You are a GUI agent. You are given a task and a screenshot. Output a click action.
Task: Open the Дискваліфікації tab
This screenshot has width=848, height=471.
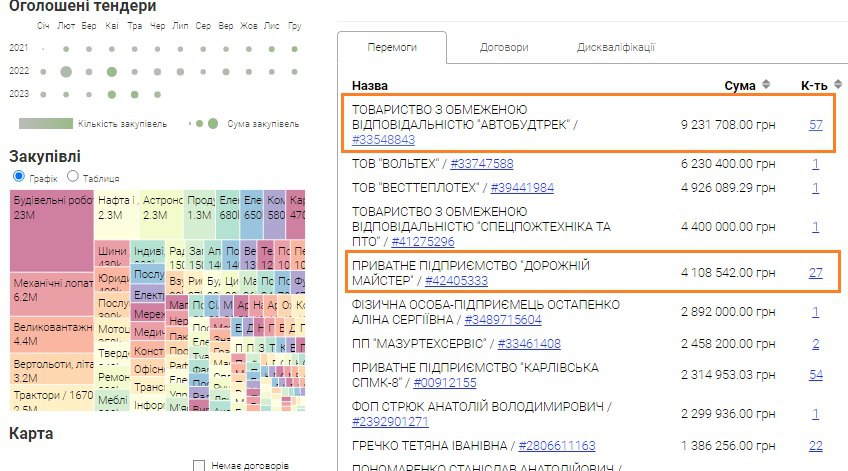(x=615, y=47)
